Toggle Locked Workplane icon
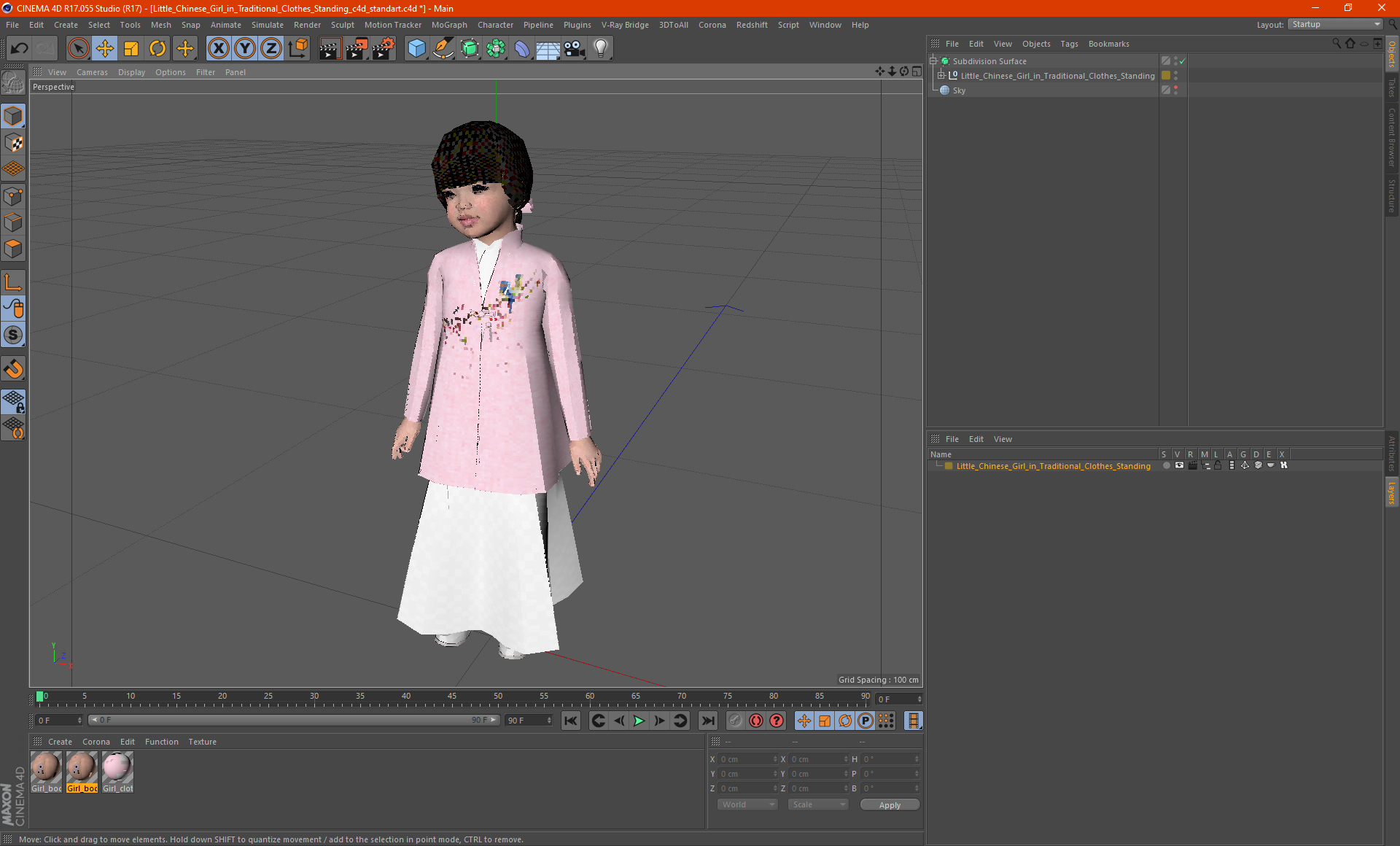Viewport: 1400px width, 846px height. tap(13, 401)
